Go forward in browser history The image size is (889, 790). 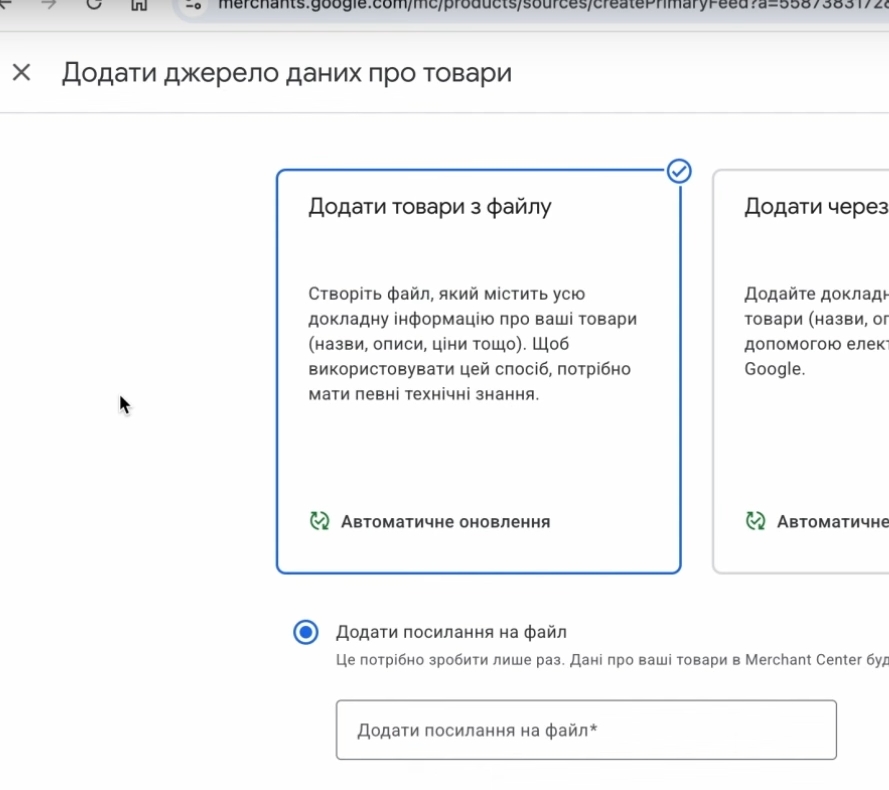pos(48,3)
